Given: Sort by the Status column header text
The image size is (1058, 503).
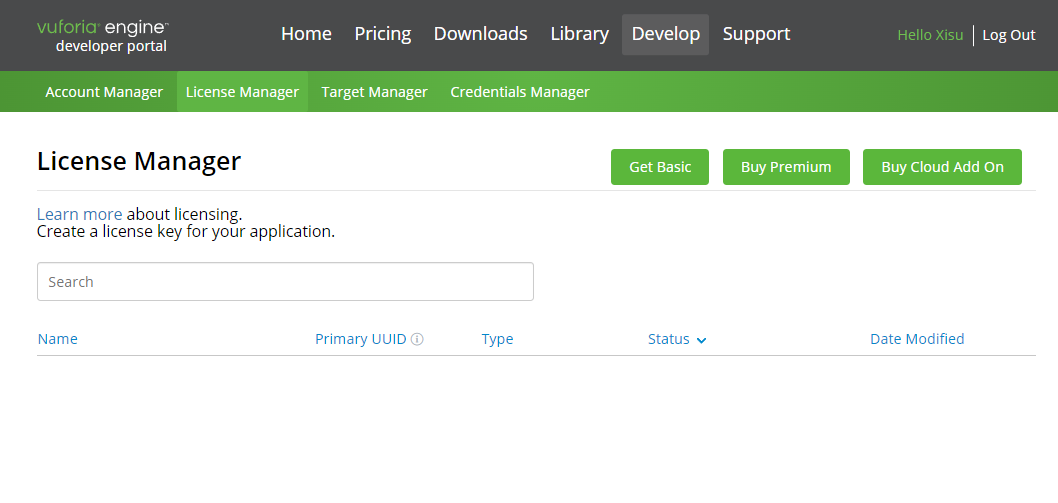Looking at the screenshot, I should [x=669, y=339].
